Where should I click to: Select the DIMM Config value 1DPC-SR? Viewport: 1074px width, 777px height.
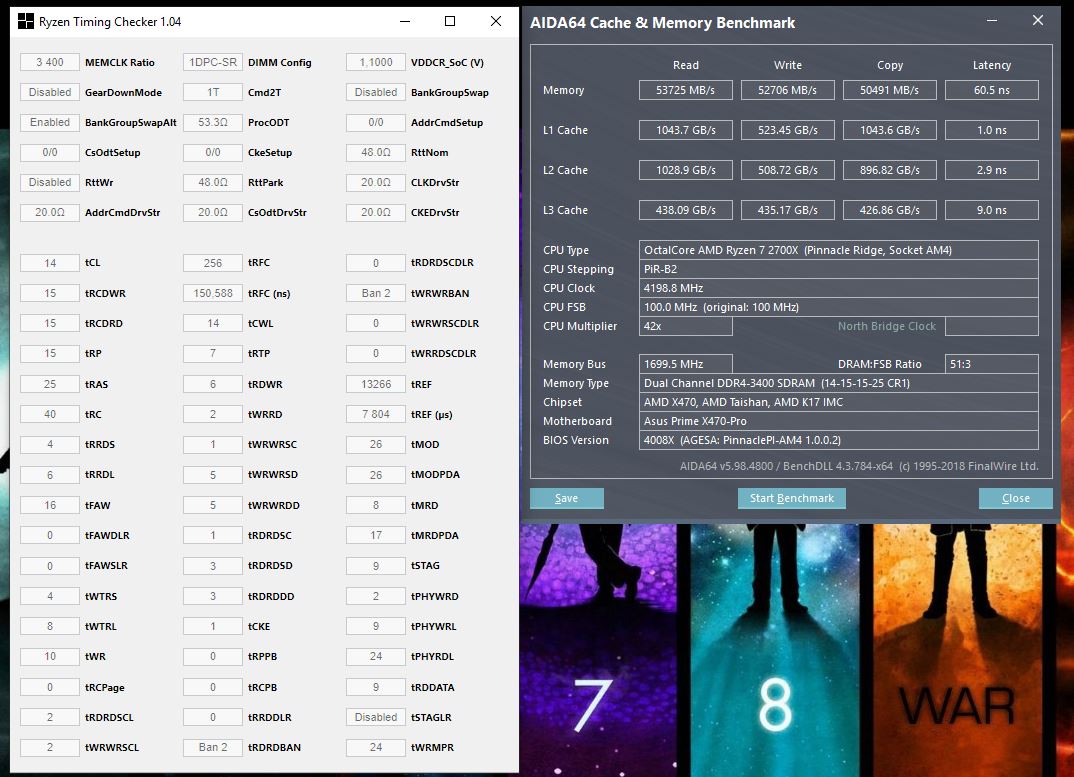213,62
